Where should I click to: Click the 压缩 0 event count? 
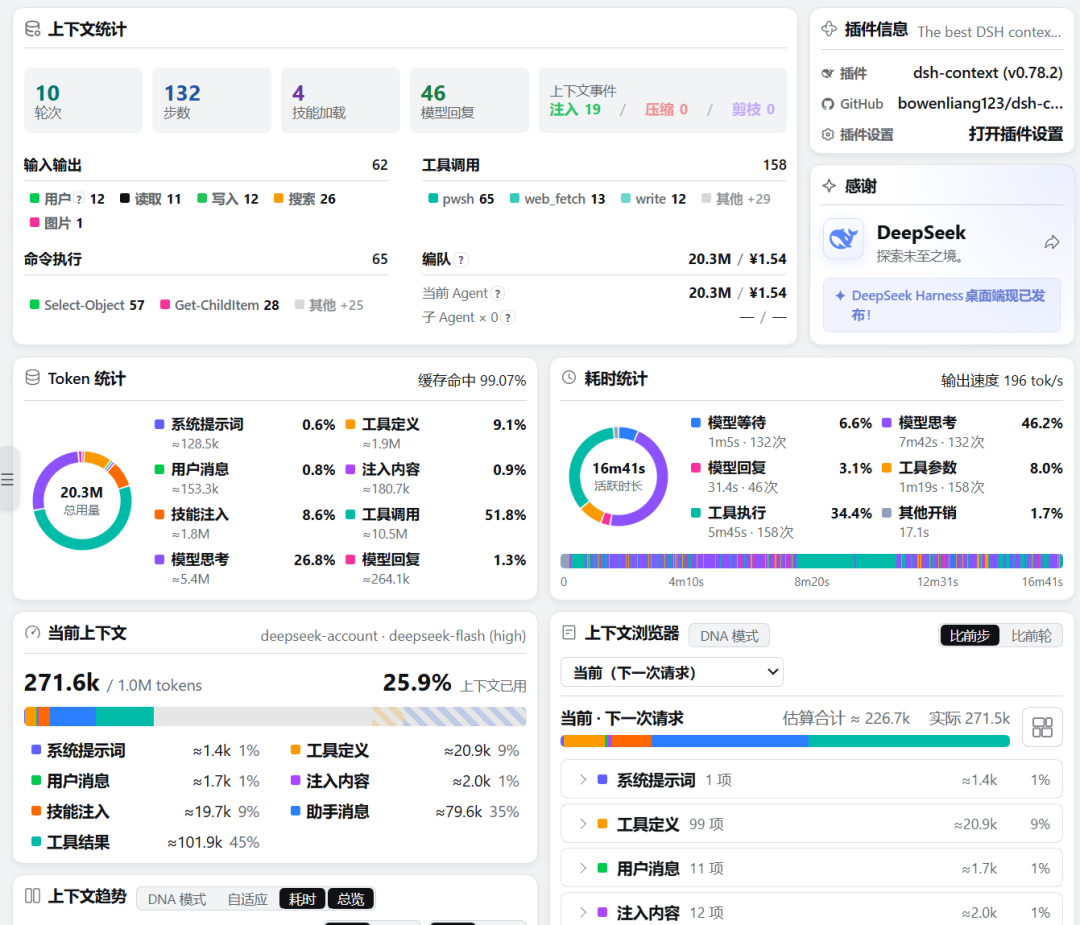pyautogui.click(x=666, y=110)
